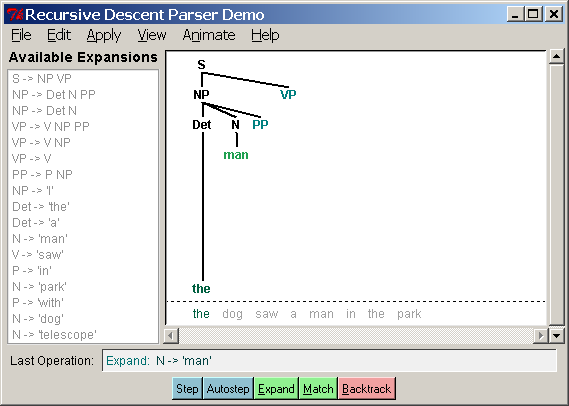Open the File menu

click(x=21, y=35)
